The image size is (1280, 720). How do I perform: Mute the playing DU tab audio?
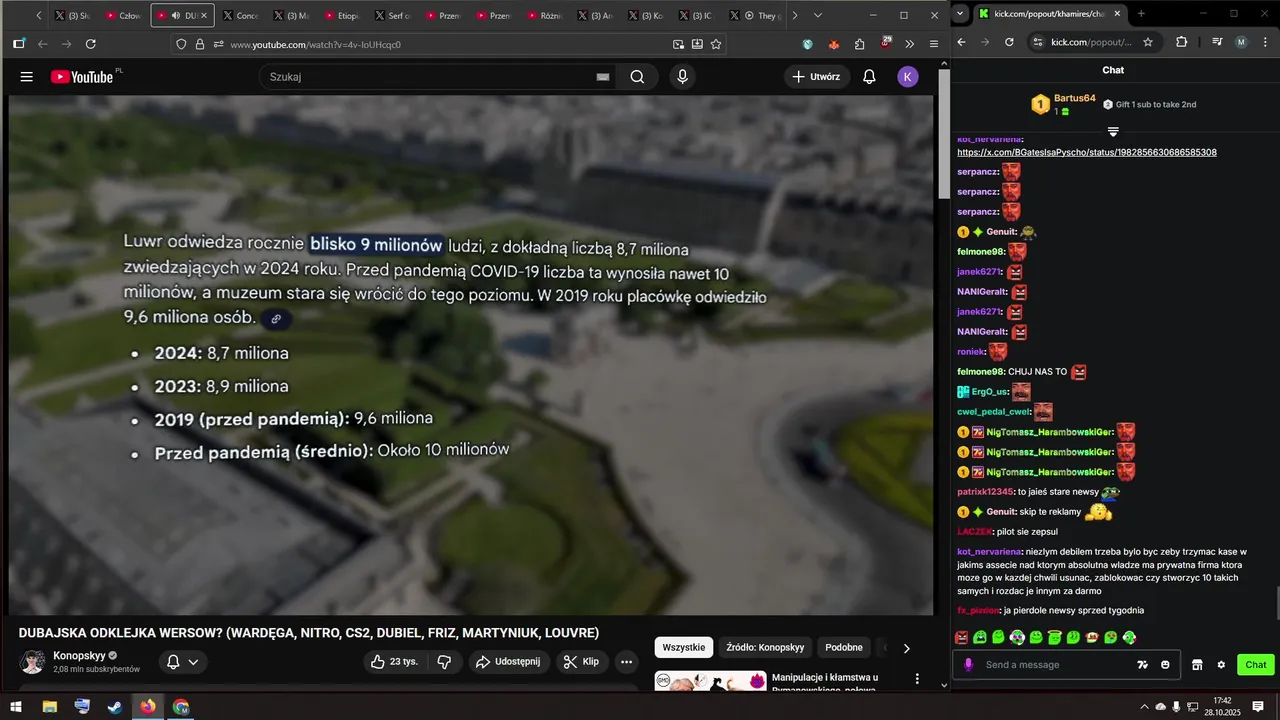tap(175, 16)
